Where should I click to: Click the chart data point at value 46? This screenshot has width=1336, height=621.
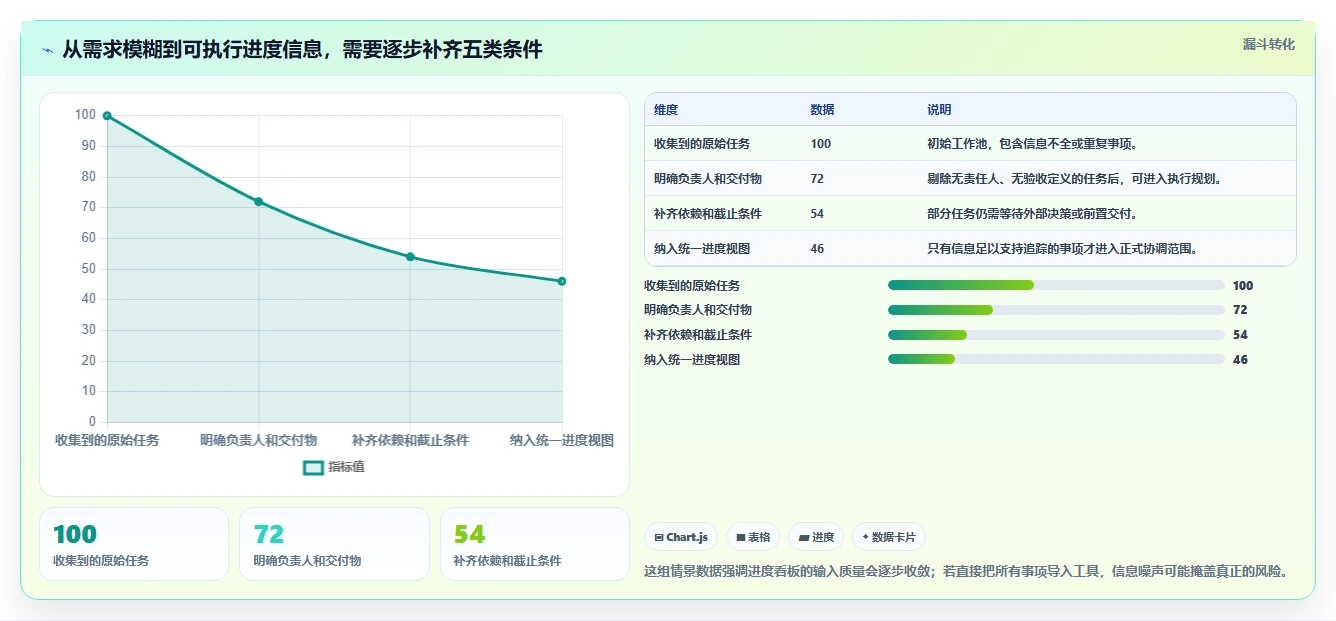tap(562, 281)
